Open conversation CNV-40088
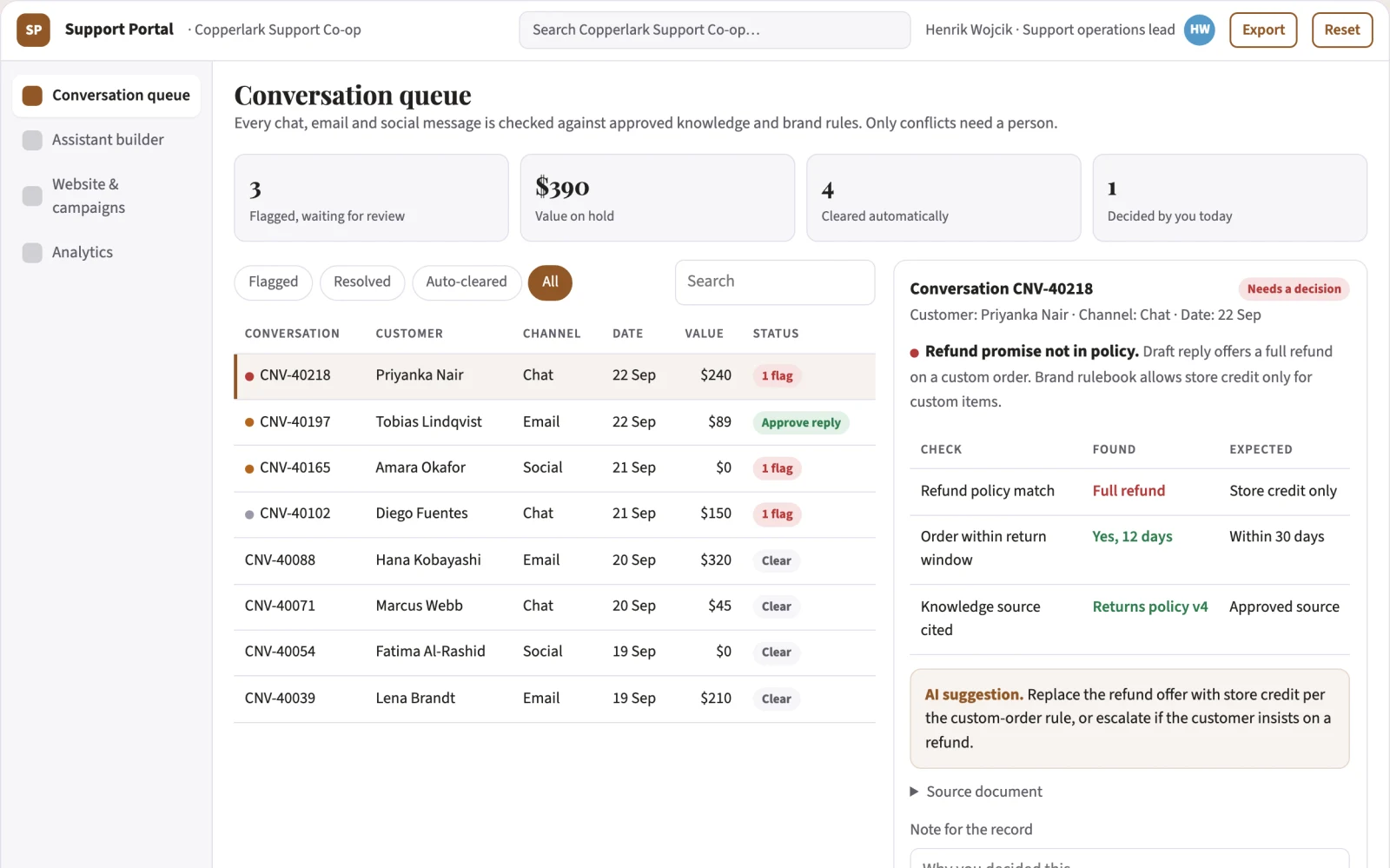Image resolution: width=1390 pixels, height=868 pixels. [x=554, y=560]
